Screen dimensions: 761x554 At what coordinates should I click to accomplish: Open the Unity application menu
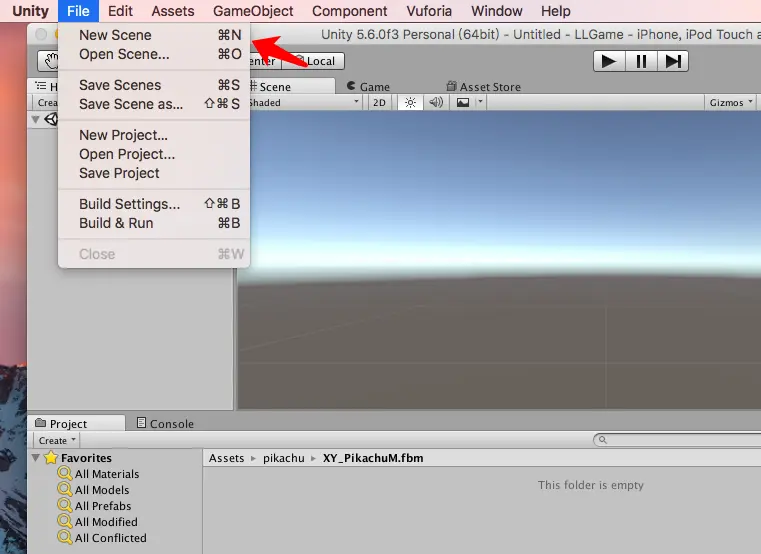pos(30,11)
